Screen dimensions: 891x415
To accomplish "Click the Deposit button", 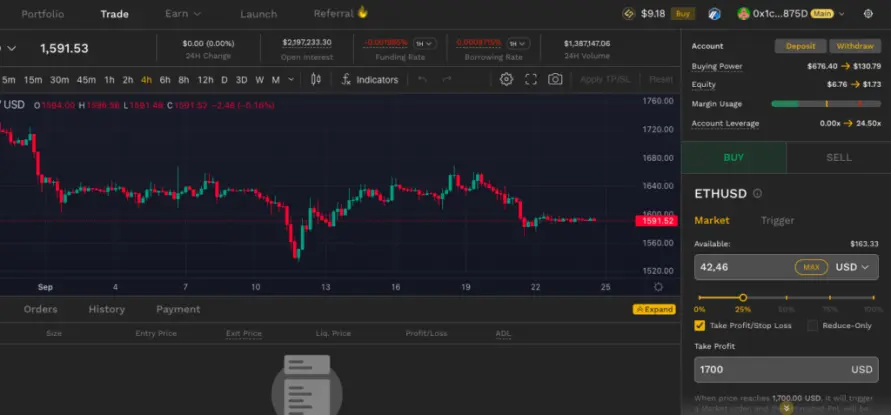I will 801,46.
